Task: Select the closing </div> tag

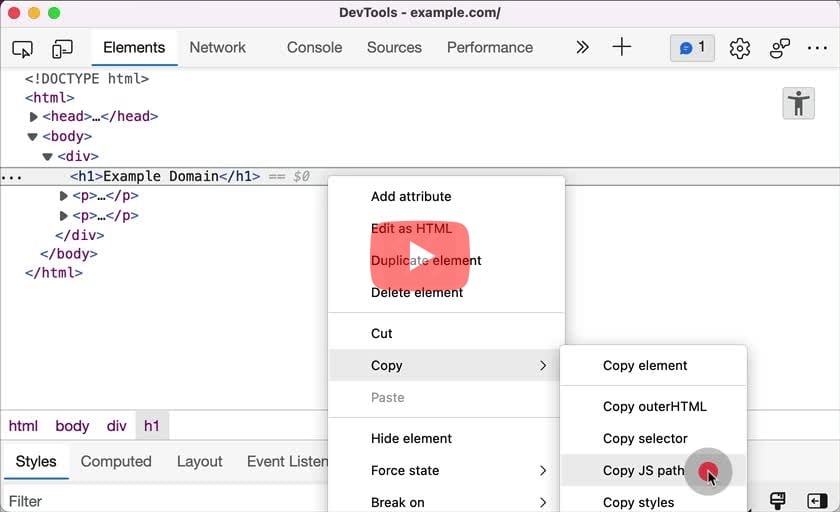Action: tap(80, 236)
